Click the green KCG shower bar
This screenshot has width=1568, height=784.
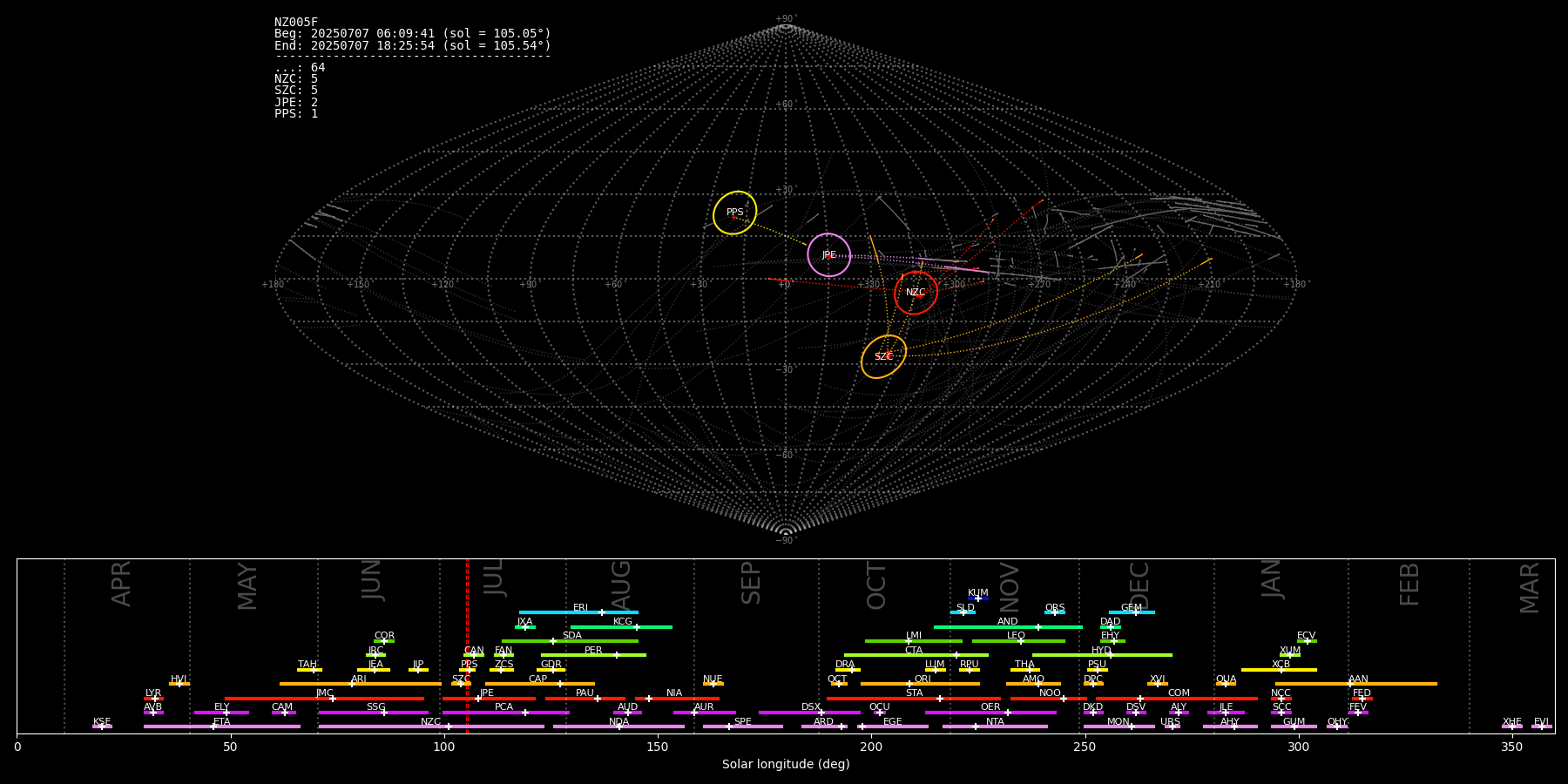[x=621, y=626]
